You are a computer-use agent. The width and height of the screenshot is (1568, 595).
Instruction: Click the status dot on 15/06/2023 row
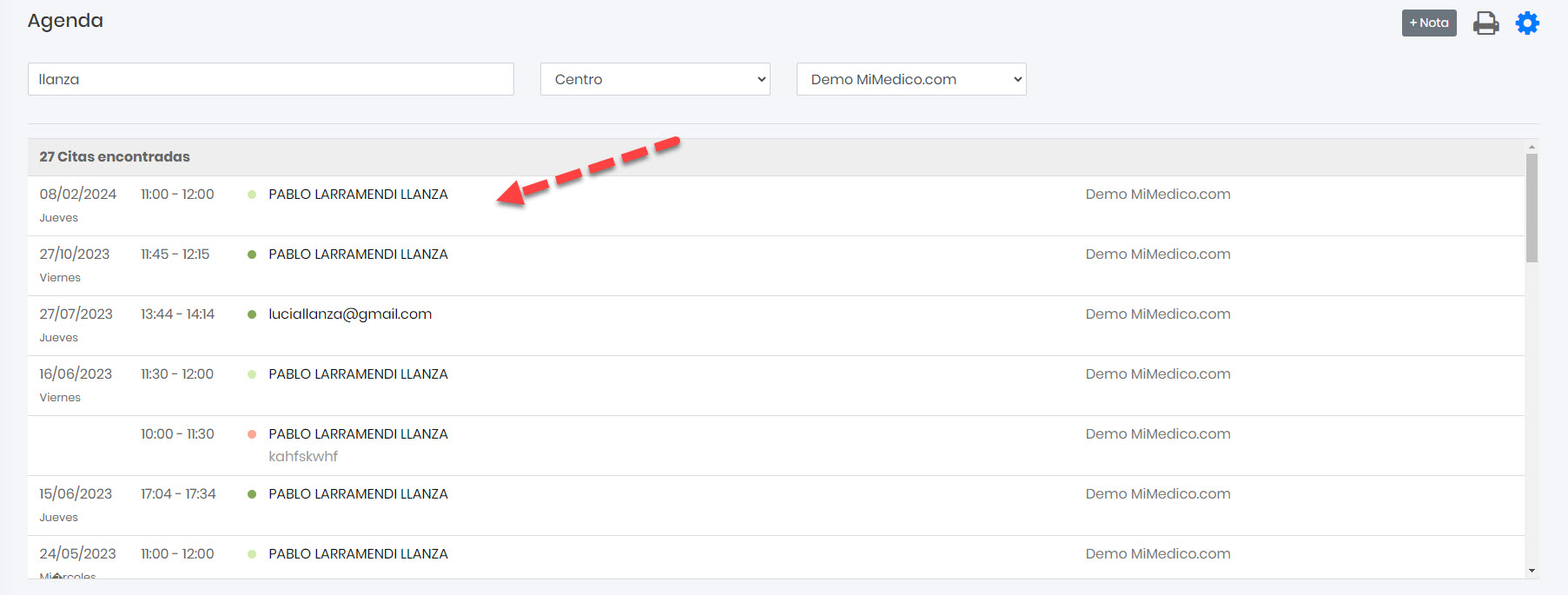point(252,494)
